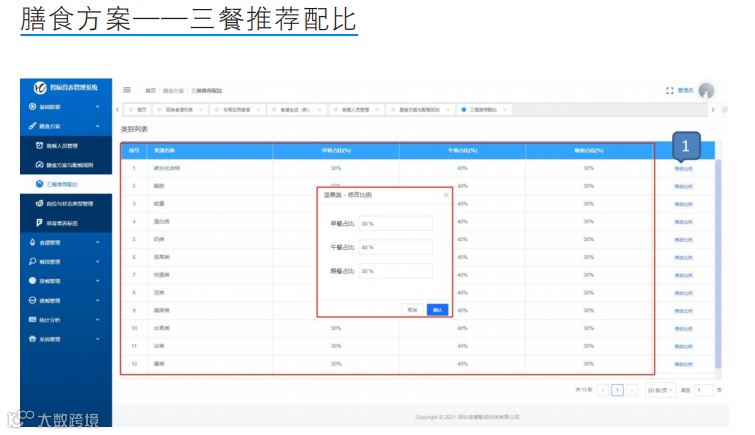Image resolution: width=755 pixels, height=435 pixels.
Task: Close the 三餐推荐配比 tab
Action: click(505, 110)
